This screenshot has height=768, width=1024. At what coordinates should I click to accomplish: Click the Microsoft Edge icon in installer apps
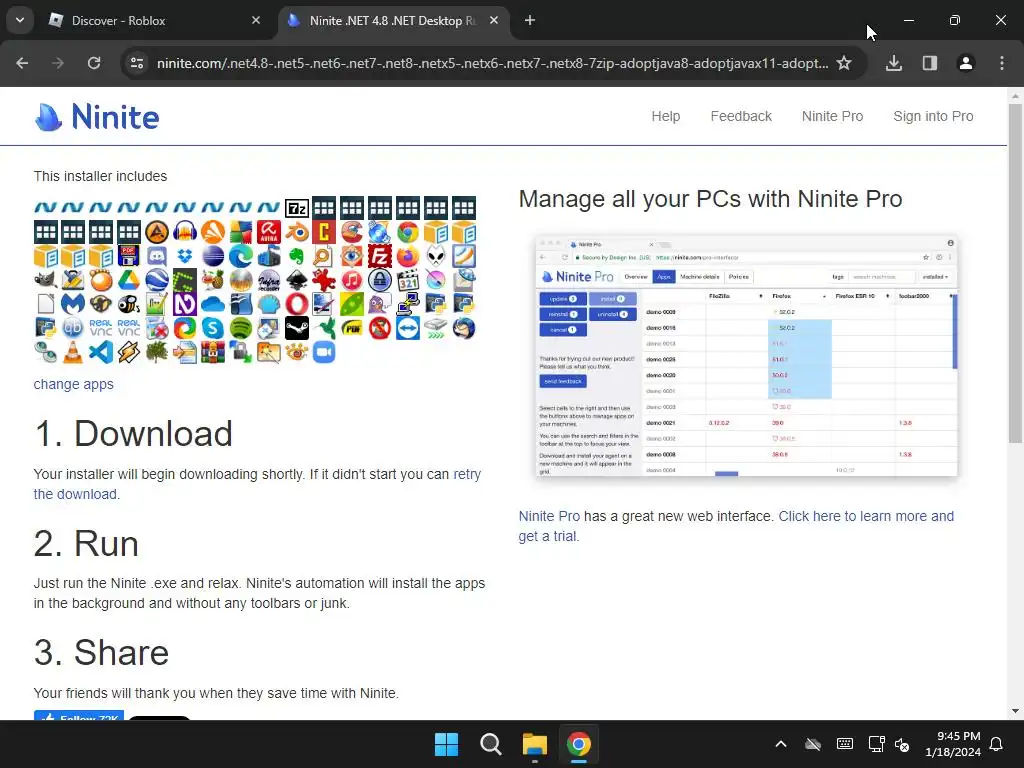[x=240, y=256]
